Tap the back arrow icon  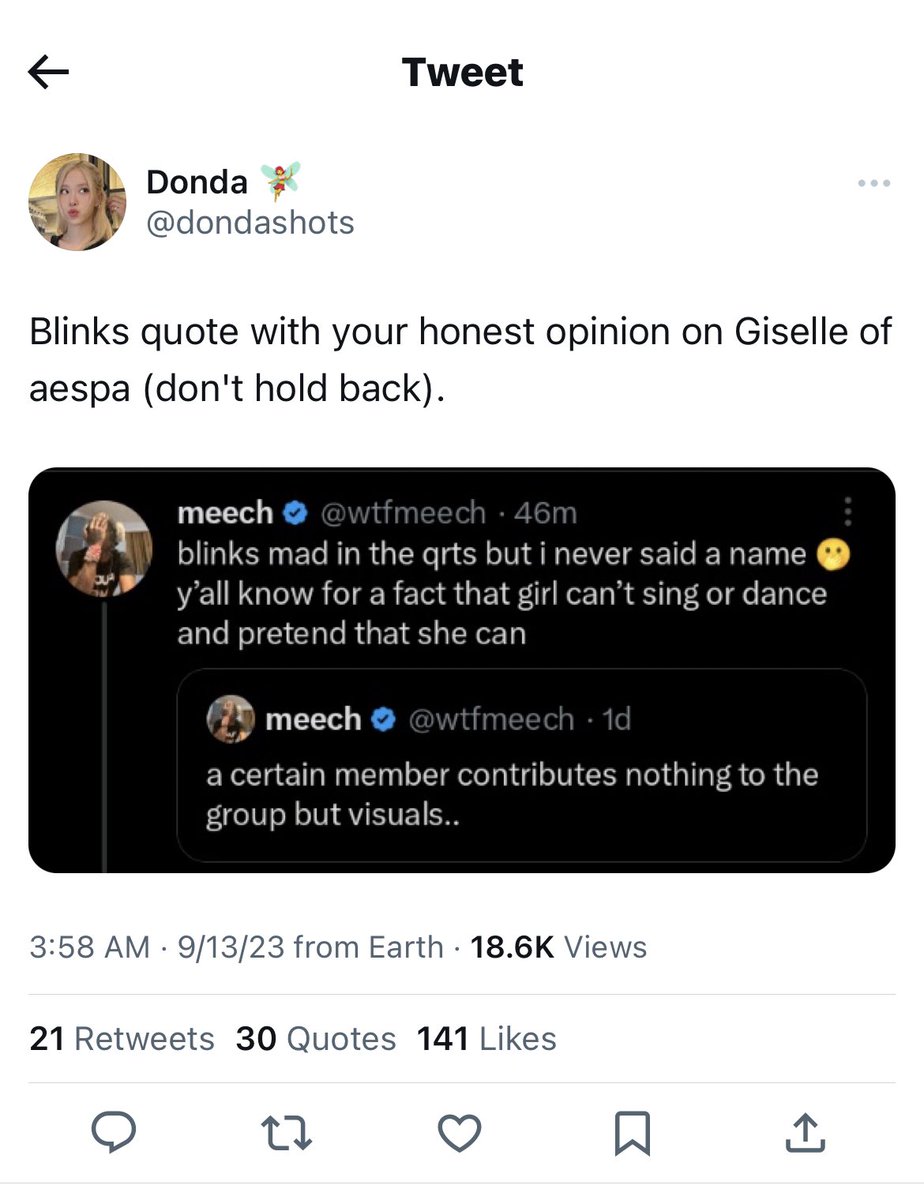tap(49, 72)
